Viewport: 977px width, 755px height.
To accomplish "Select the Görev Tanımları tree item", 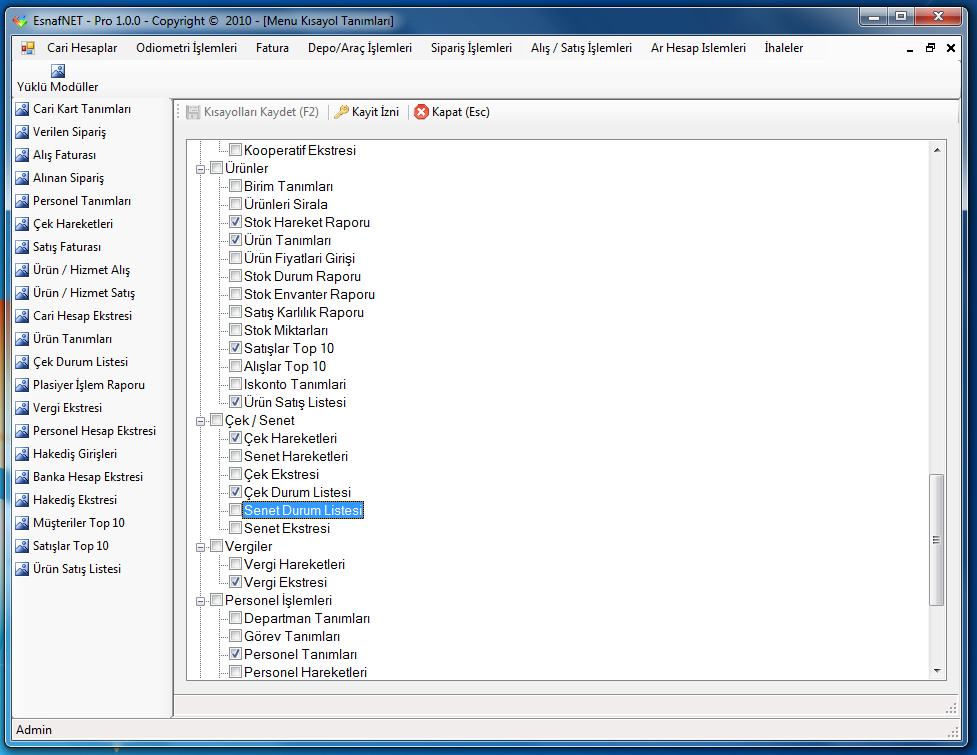I will 292,636.
